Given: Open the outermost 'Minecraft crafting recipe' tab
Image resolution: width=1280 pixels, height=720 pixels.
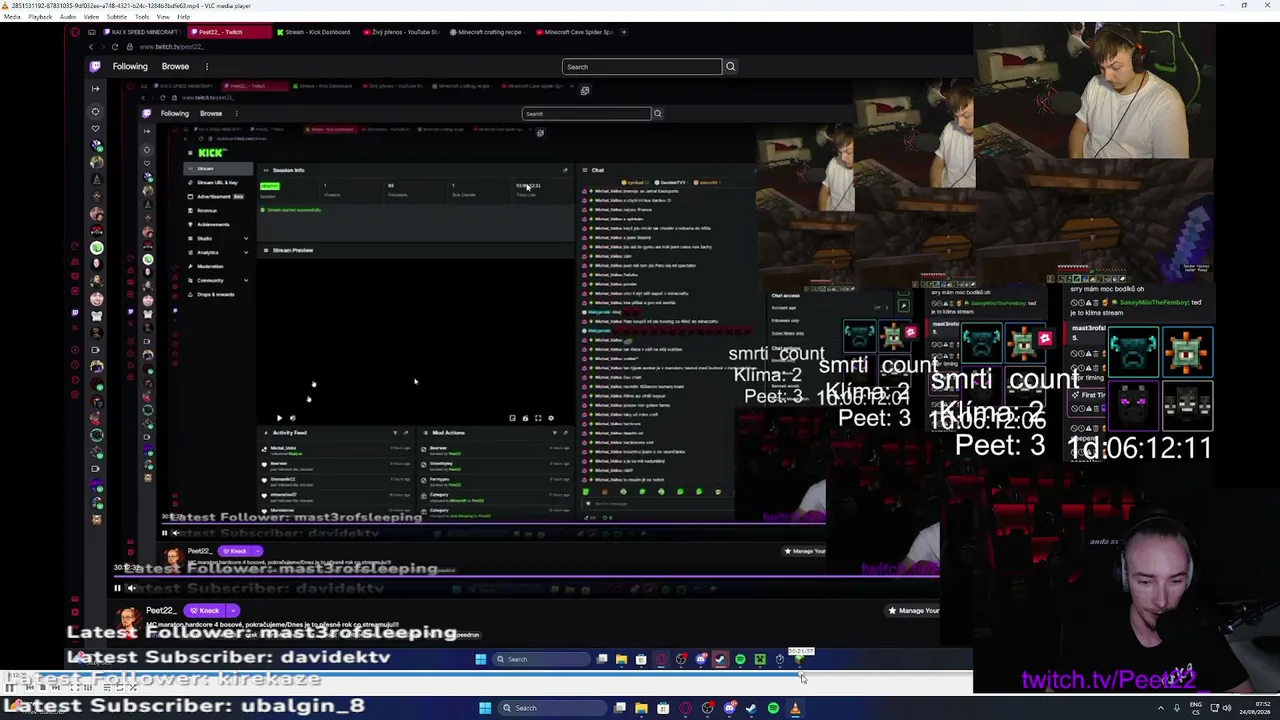Looking at the screenshot, I should (487, 32).
